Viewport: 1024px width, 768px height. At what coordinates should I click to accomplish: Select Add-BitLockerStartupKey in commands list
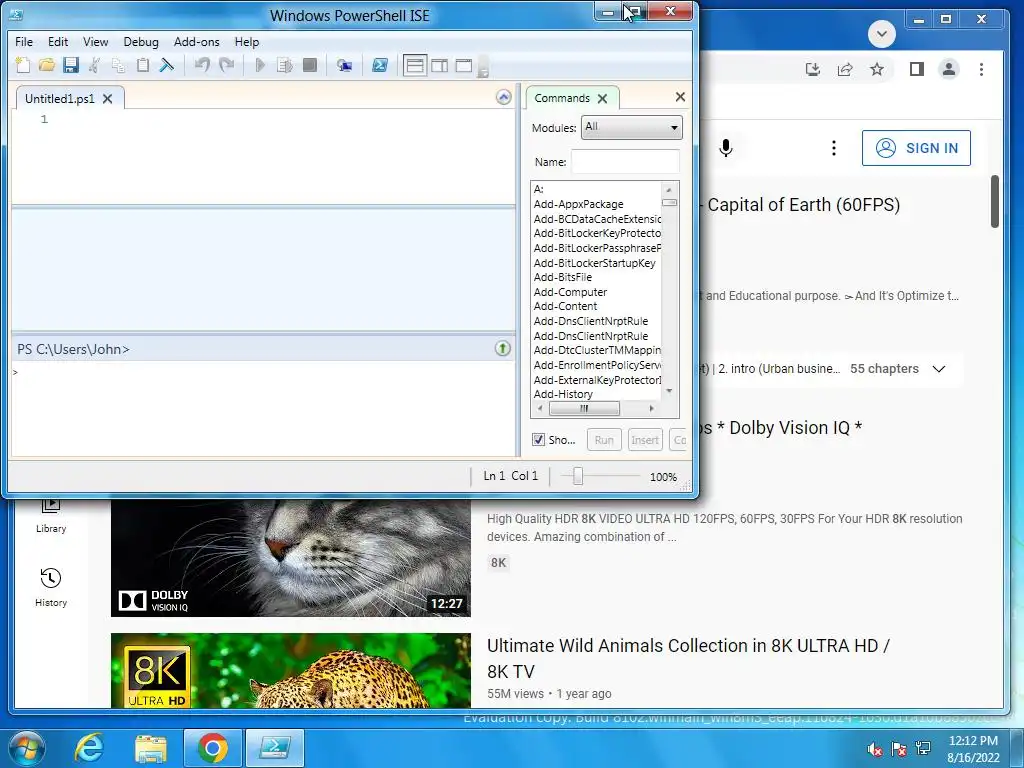pyautogui.click(x=594, y=263)
